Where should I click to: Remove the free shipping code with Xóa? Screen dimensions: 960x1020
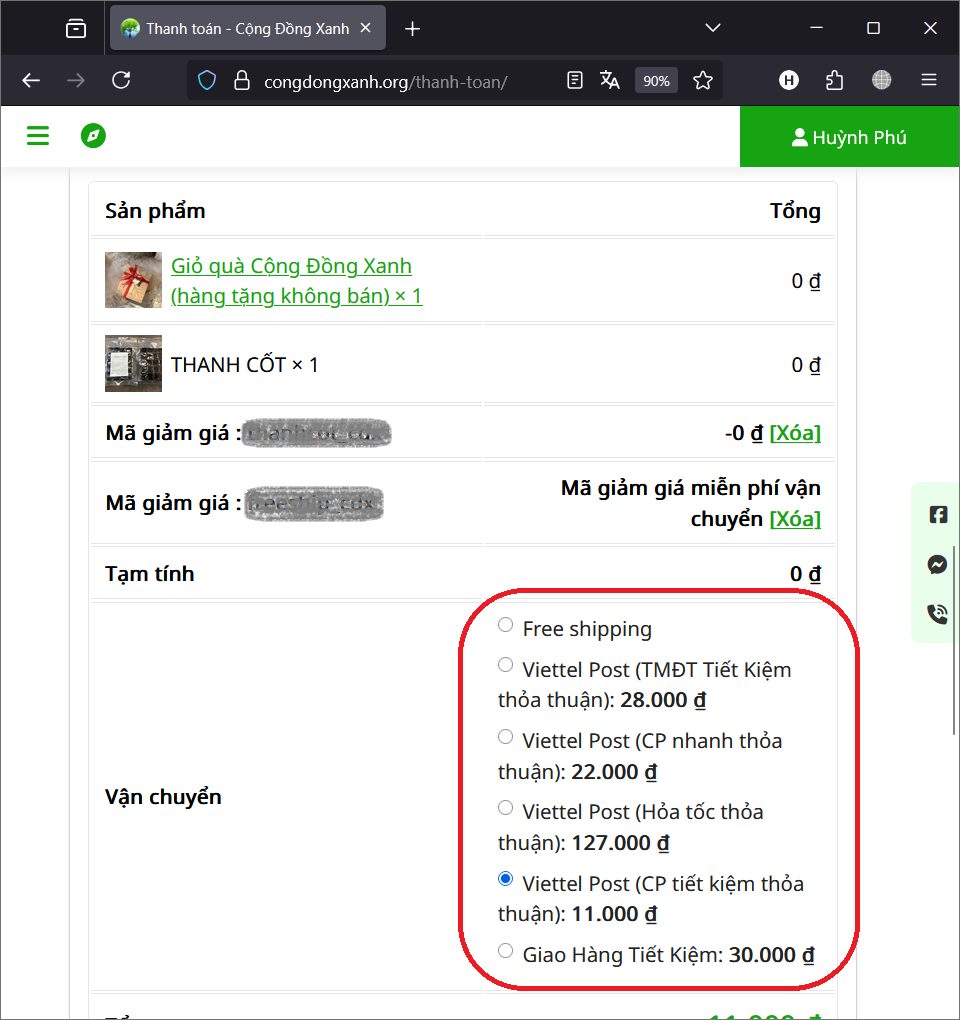pyautogui.click(x=795, y=518)
